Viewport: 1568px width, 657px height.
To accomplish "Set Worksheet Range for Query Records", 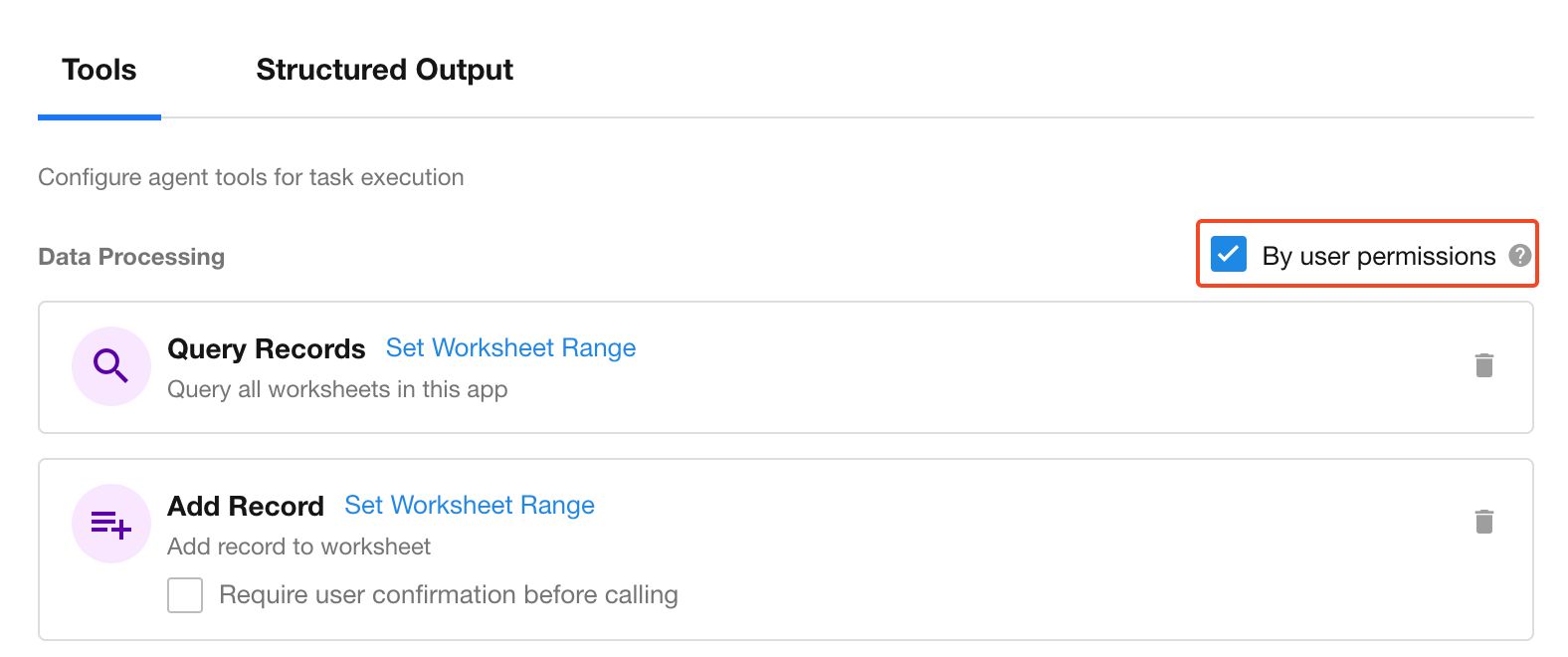I will pos(510,347).
